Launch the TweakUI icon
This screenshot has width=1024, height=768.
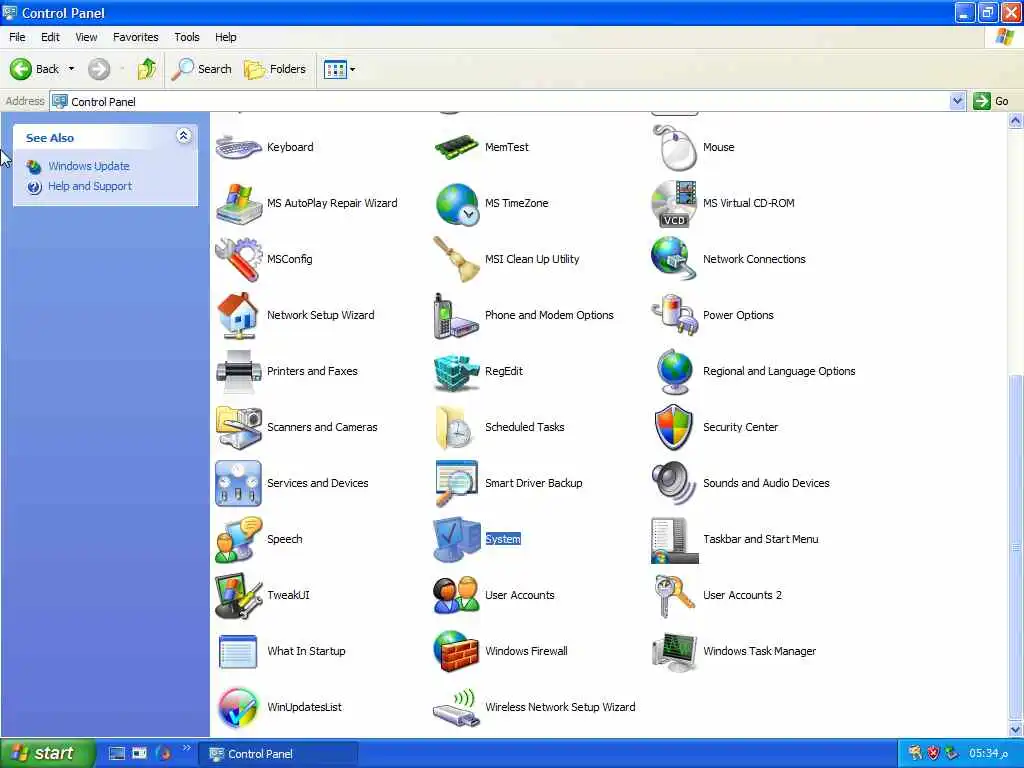point(238,596)
